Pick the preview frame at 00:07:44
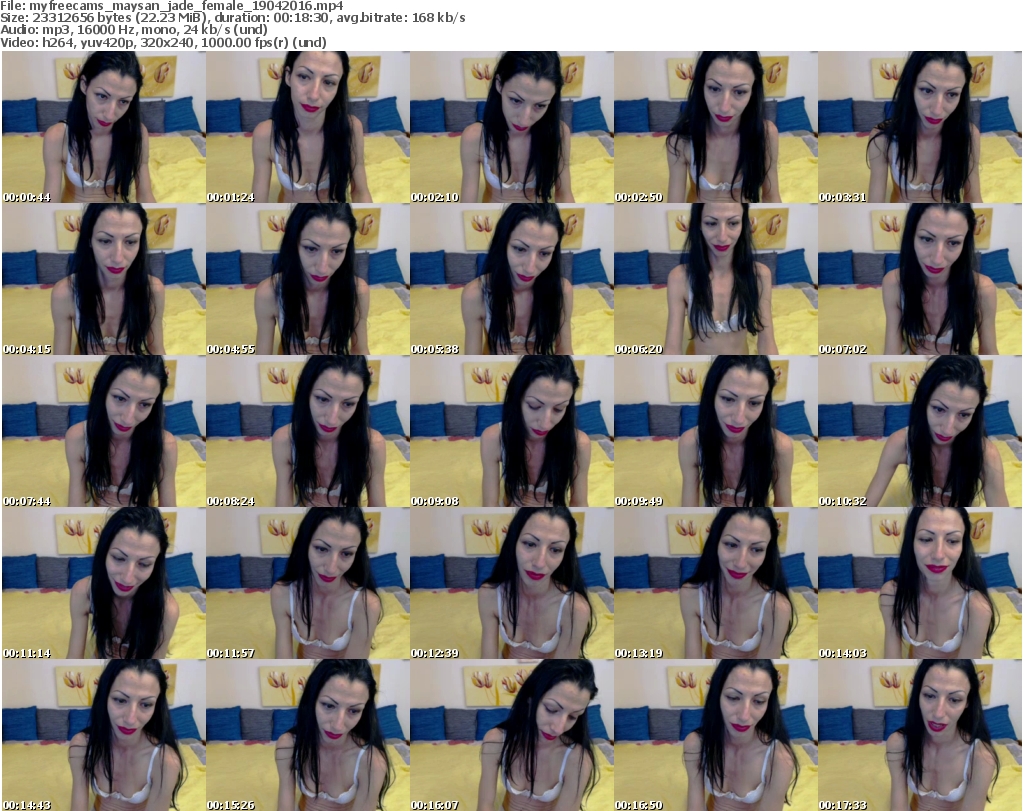This screenshot has width=1024, height=811. [104, 431]
